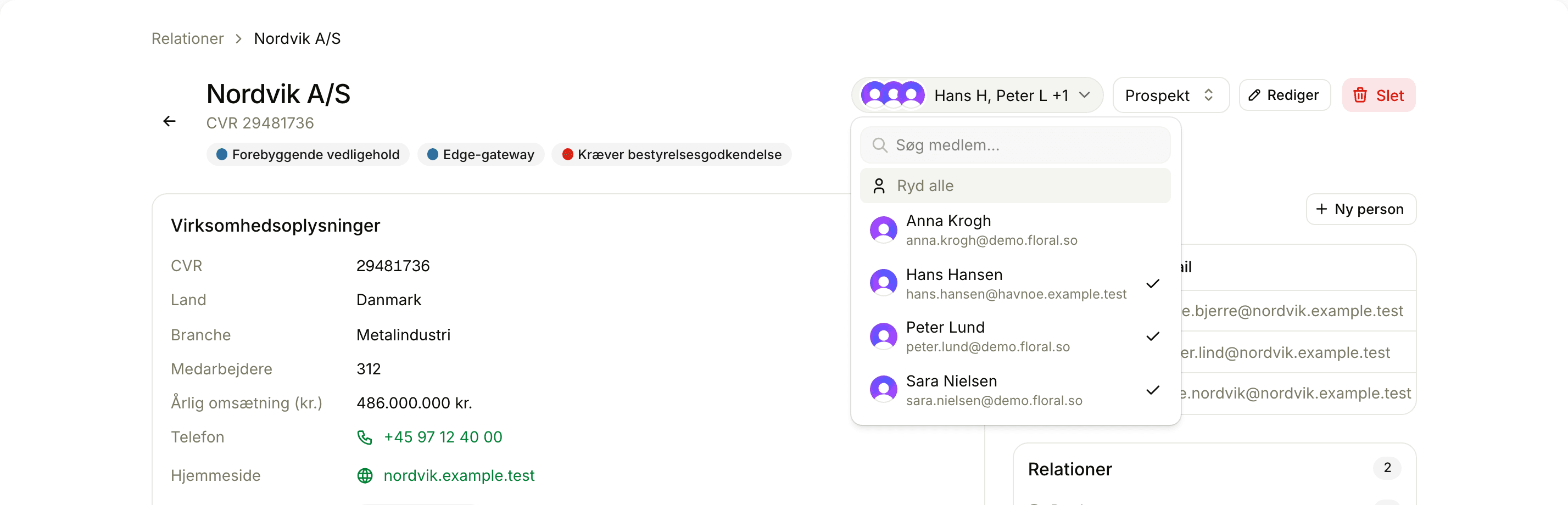
Task: Uncheck Sara Nielsen's checkmark
Action: point(1153,390)
